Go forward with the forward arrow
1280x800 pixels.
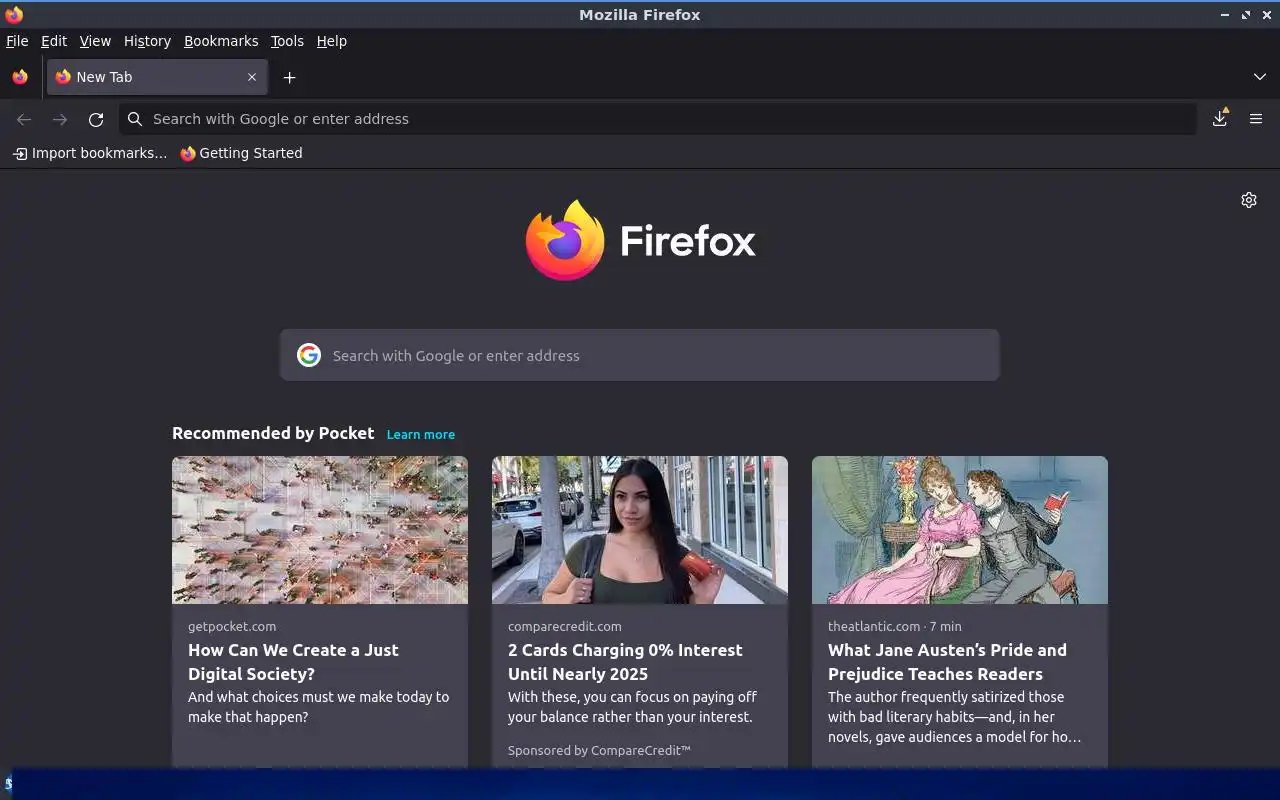coord(60,119)
